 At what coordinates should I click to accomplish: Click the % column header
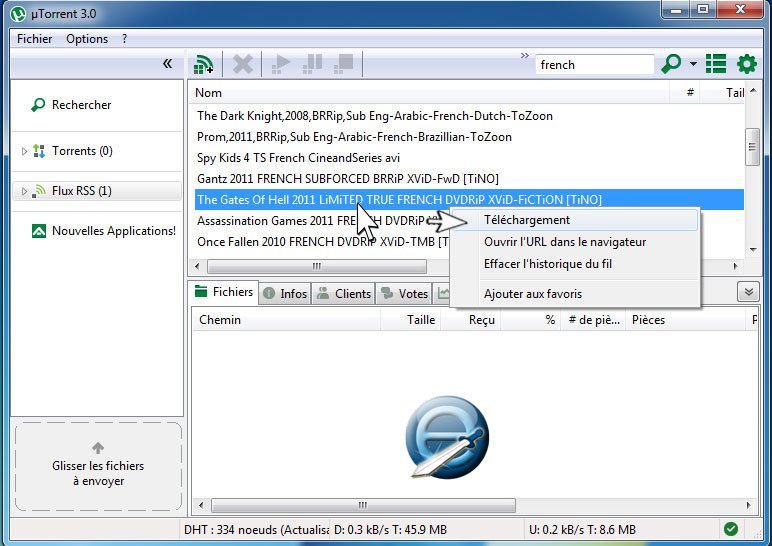(x=530, y=320)
